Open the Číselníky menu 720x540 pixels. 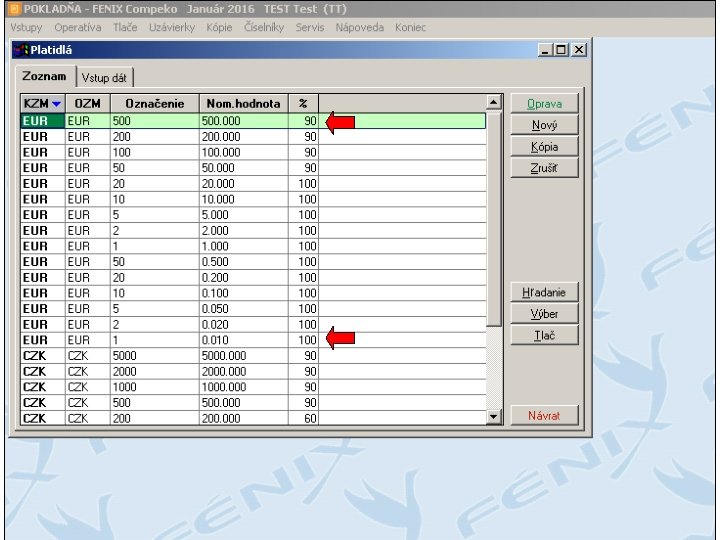click(264, 28)
